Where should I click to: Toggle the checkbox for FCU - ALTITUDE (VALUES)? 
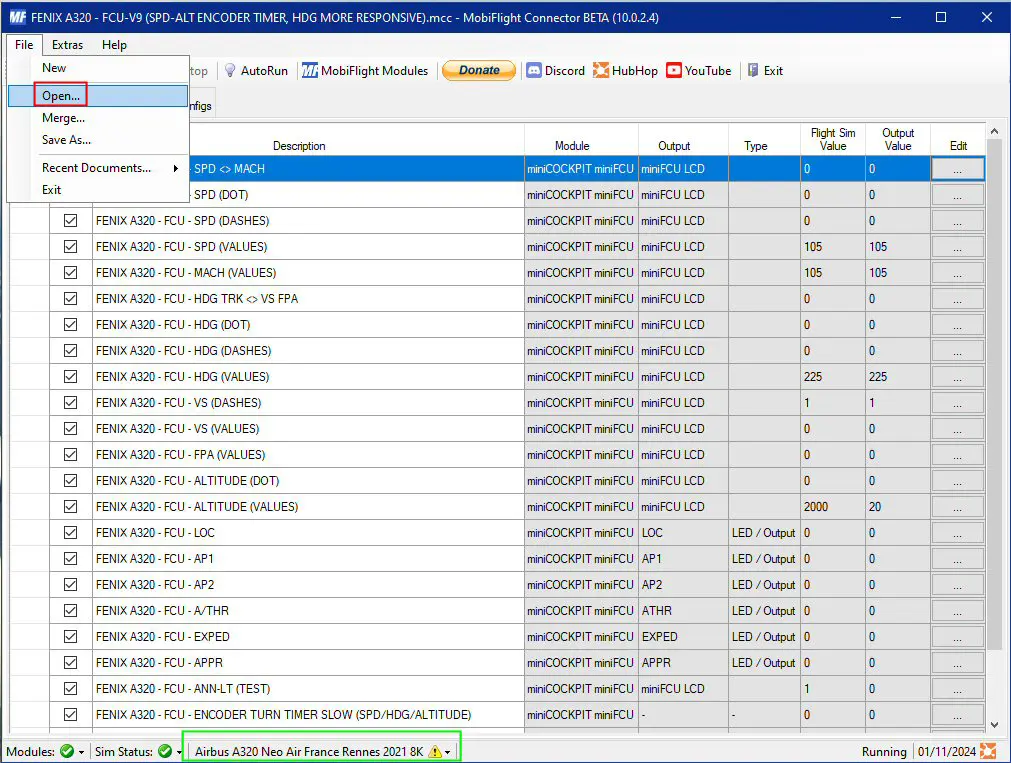70,506
